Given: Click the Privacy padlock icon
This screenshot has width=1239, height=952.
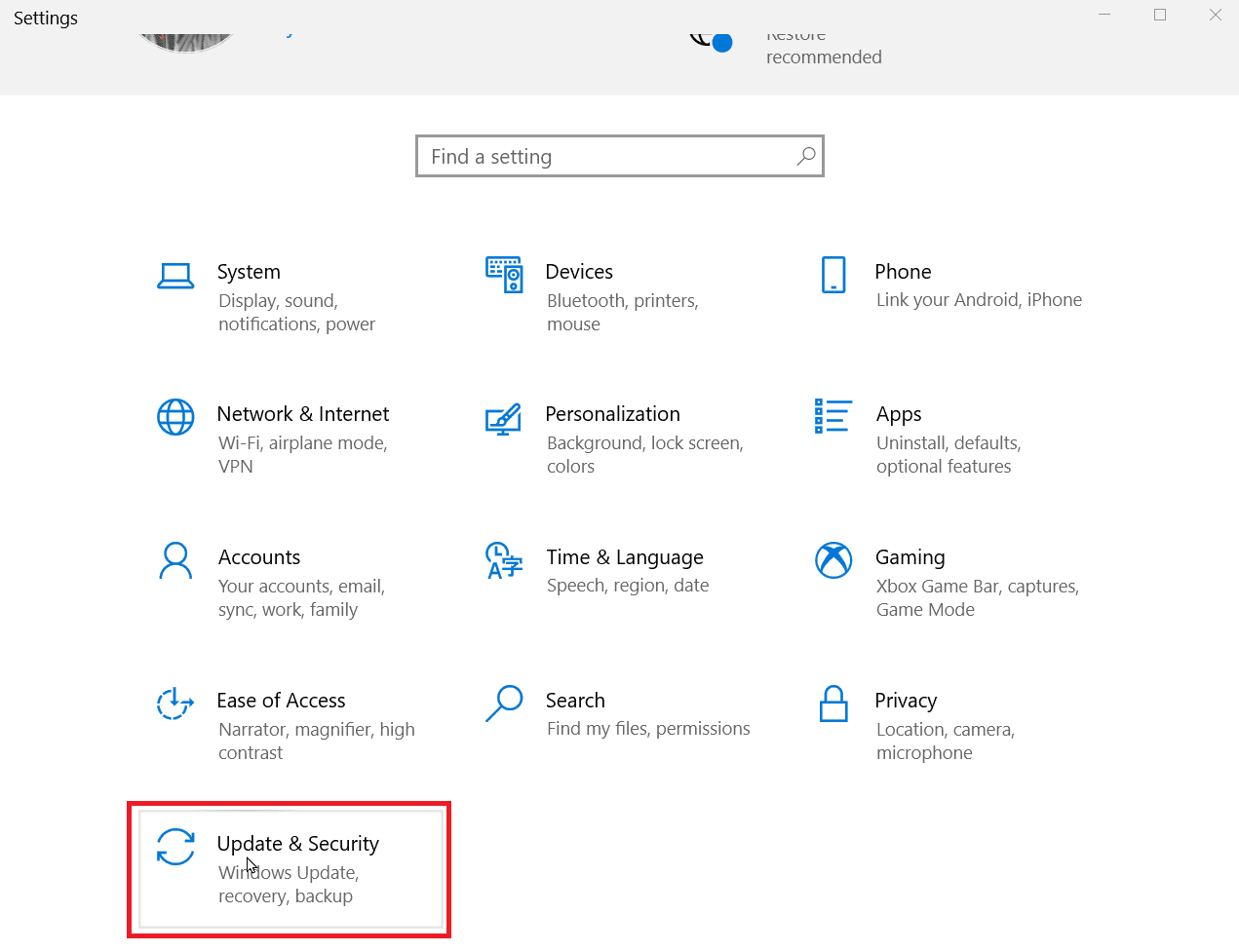Looking at the screenshot, I should click(x=833, y=704).
